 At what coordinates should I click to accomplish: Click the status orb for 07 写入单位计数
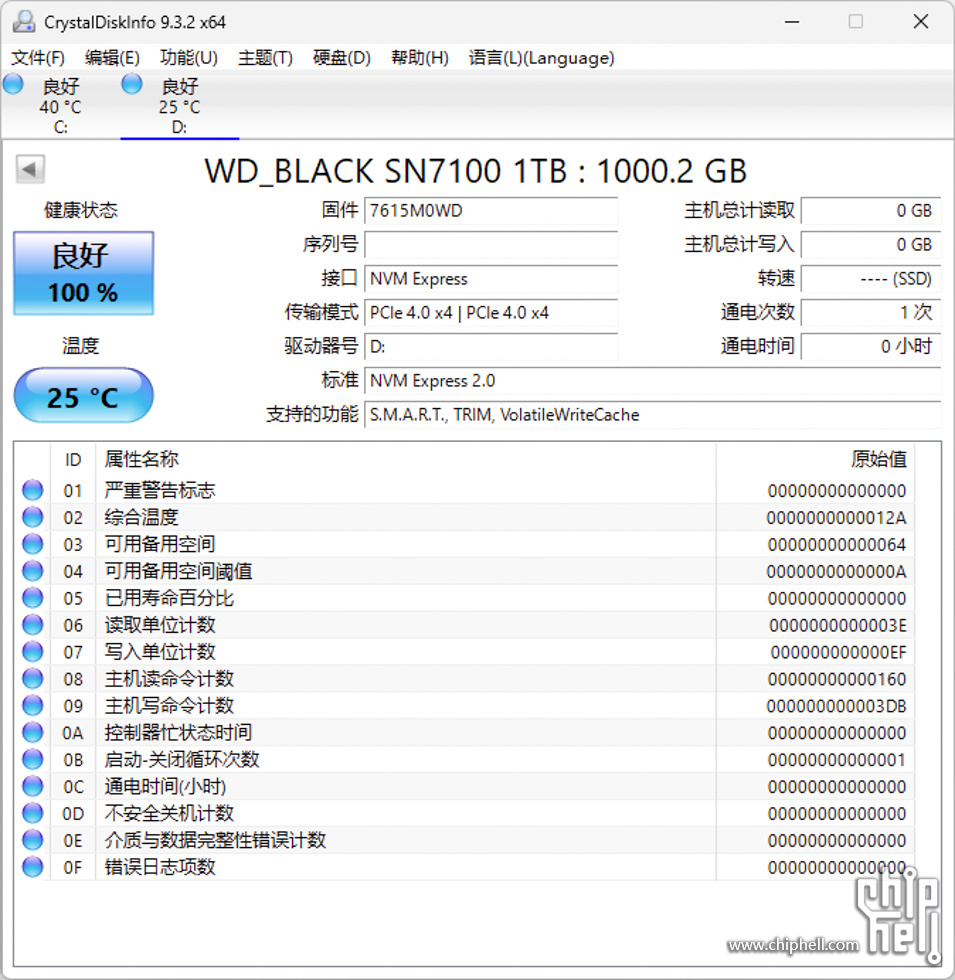click(32, 651)
